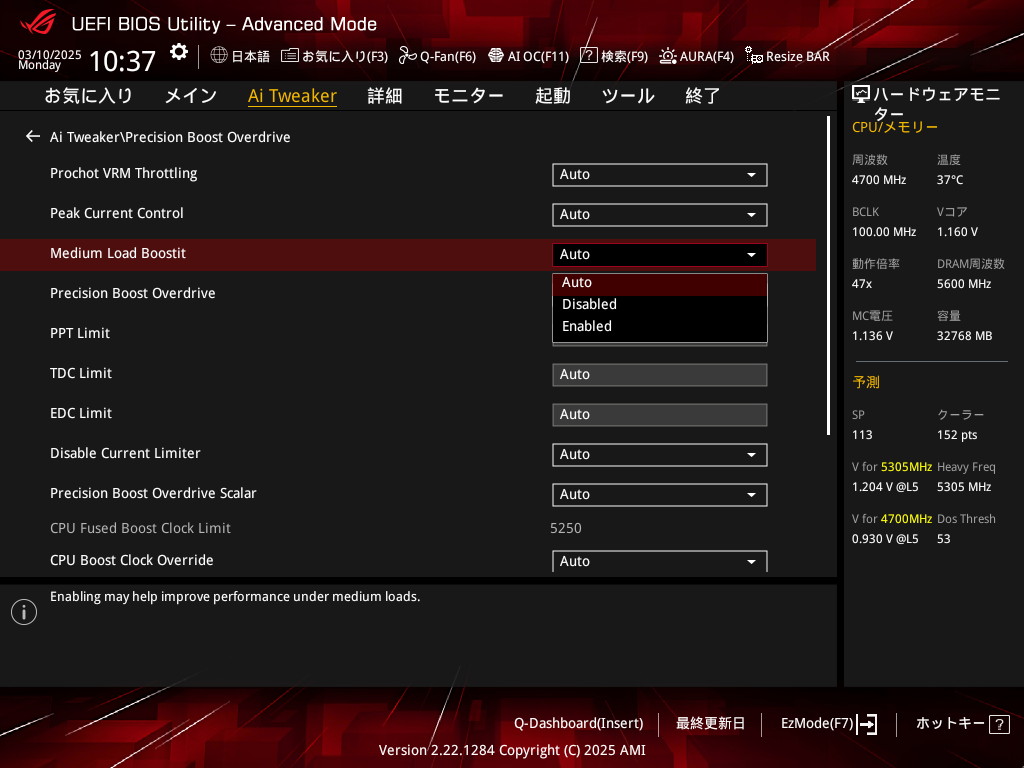The image size is (1024, 768).
Task: Toggle Resize BAR option
Action: coord(787,56)
